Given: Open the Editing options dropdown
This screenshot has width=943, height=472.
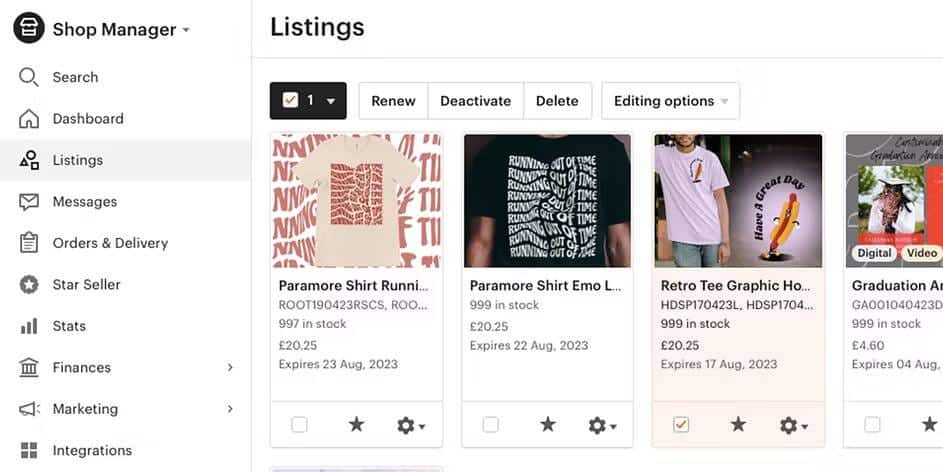Looking at the screenshot, I should point(670,101).
